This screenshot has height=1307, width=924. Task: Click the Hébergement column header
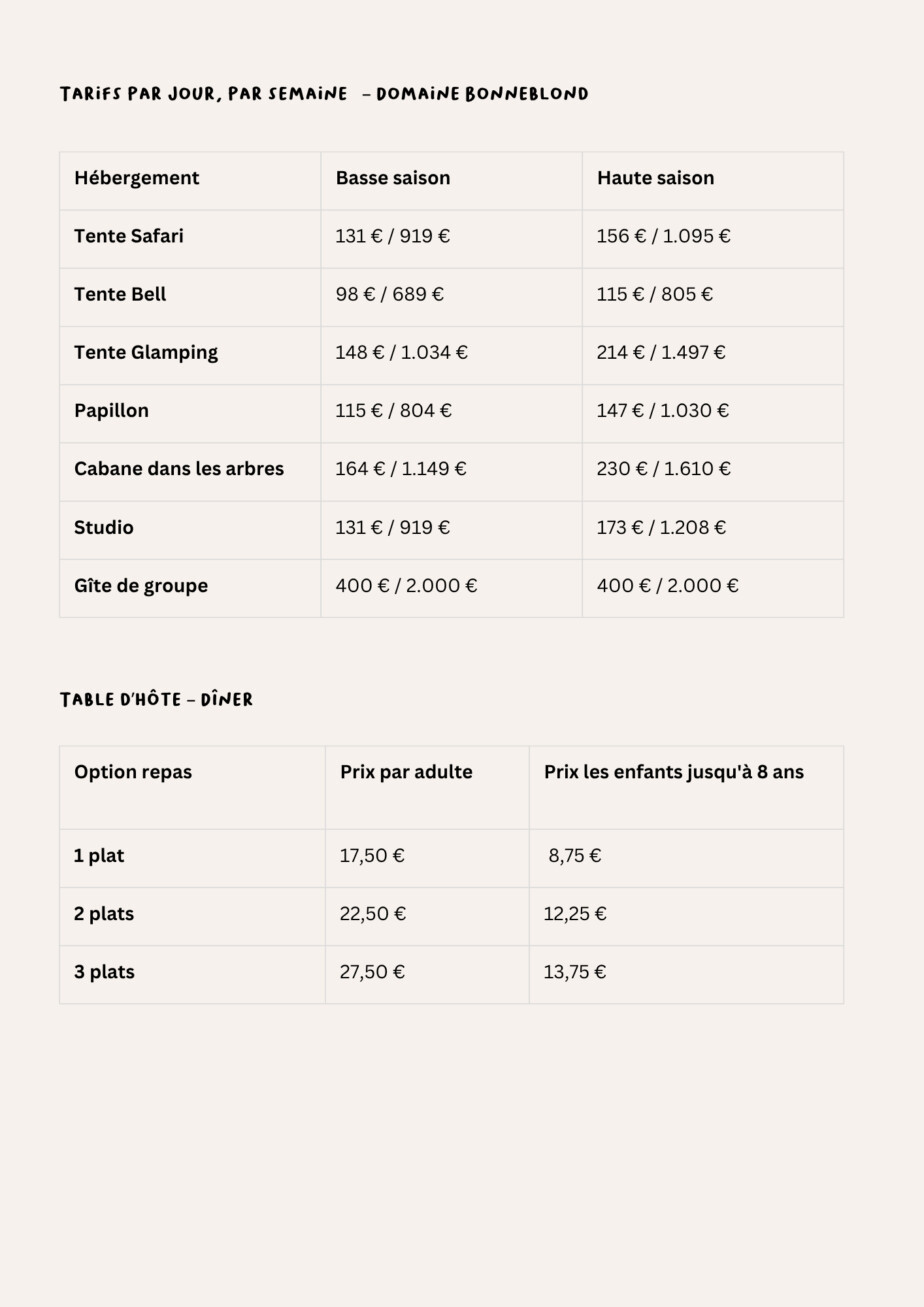click(136, 178)
